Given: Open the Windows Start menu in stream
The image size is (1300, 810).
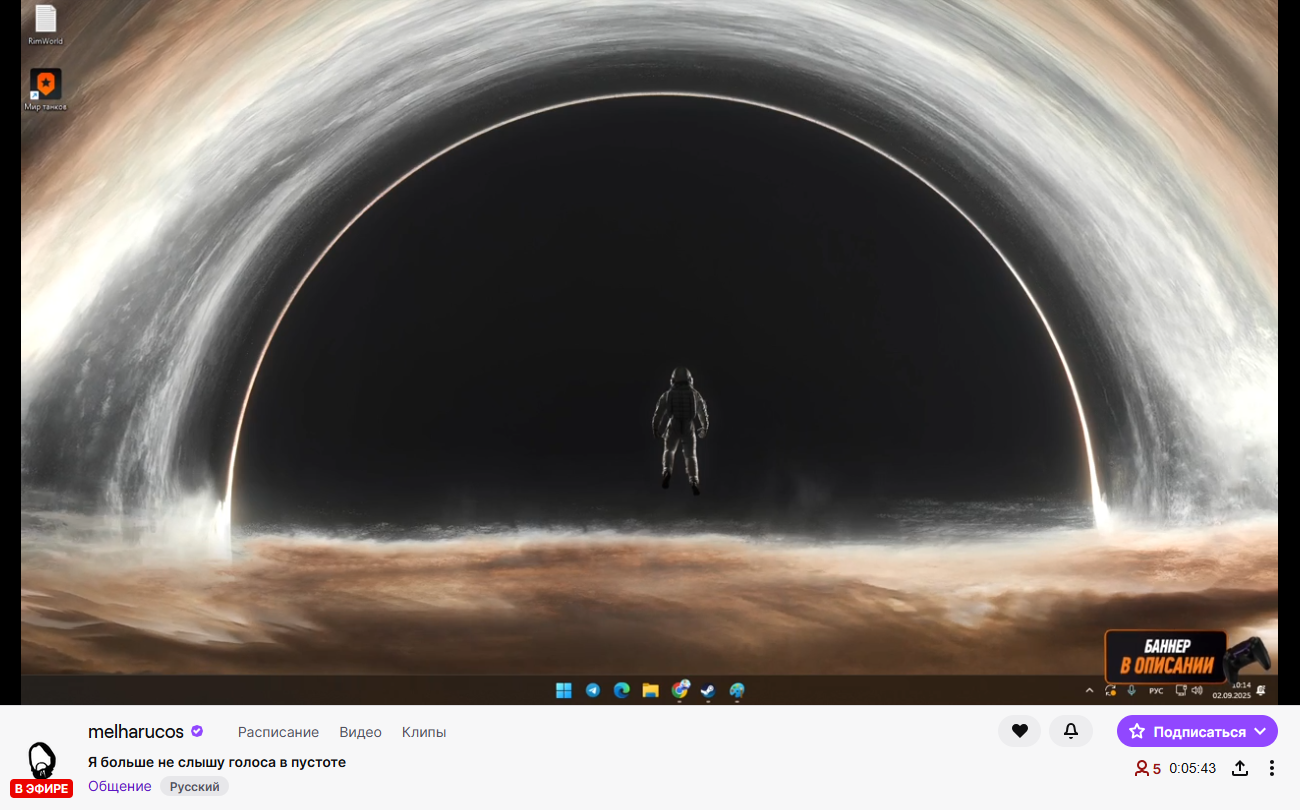Looking at the screenshot, I should click(x=564, y=690).
